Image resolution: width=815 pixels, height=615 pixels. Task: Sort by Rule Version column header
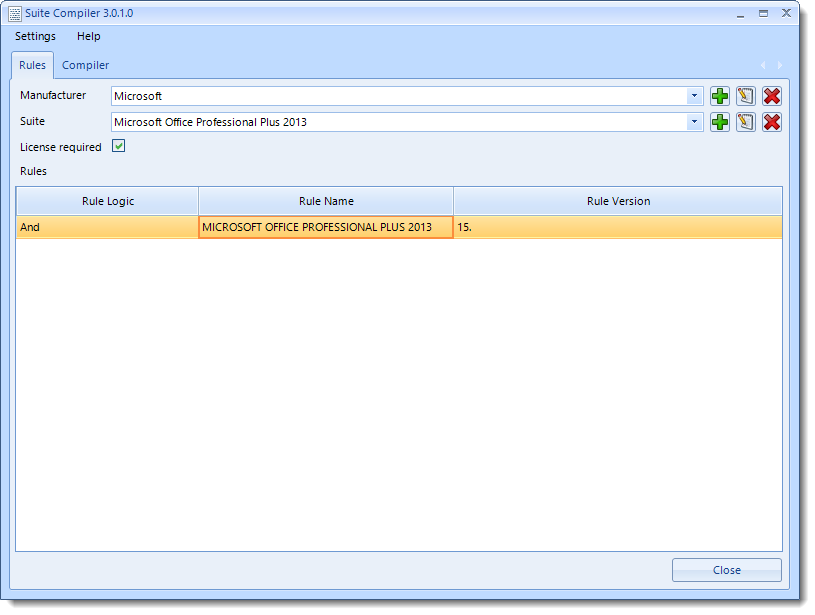[618, 201]
